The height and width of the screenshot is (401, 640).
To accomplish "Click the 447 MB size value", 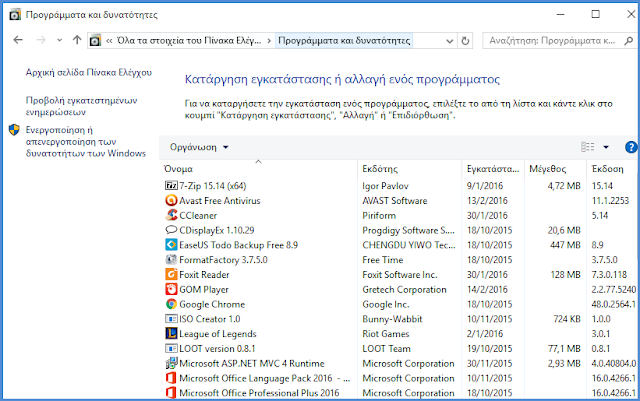I will coord(564,245).
